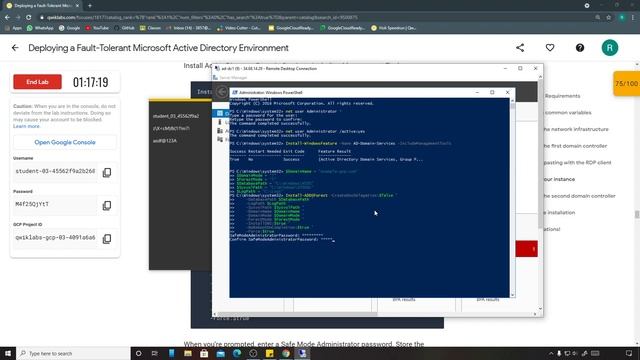Open Microsoft Edge from the taskbar
Screen dimensions: 640x360
click(x=237, y=353)
